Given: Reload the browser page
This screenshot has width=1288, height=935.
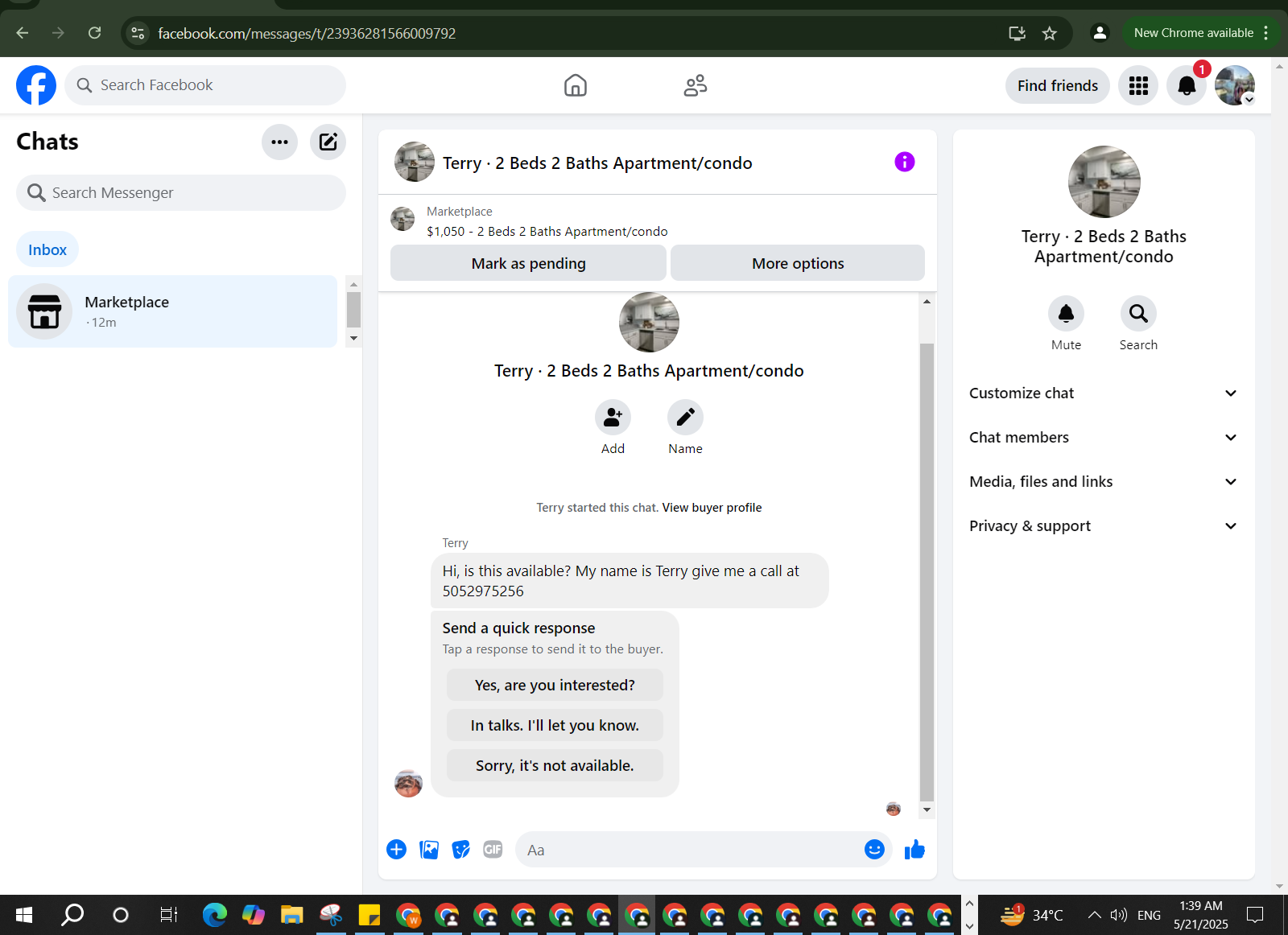Looking at the screenshot, I should [94, 33].
